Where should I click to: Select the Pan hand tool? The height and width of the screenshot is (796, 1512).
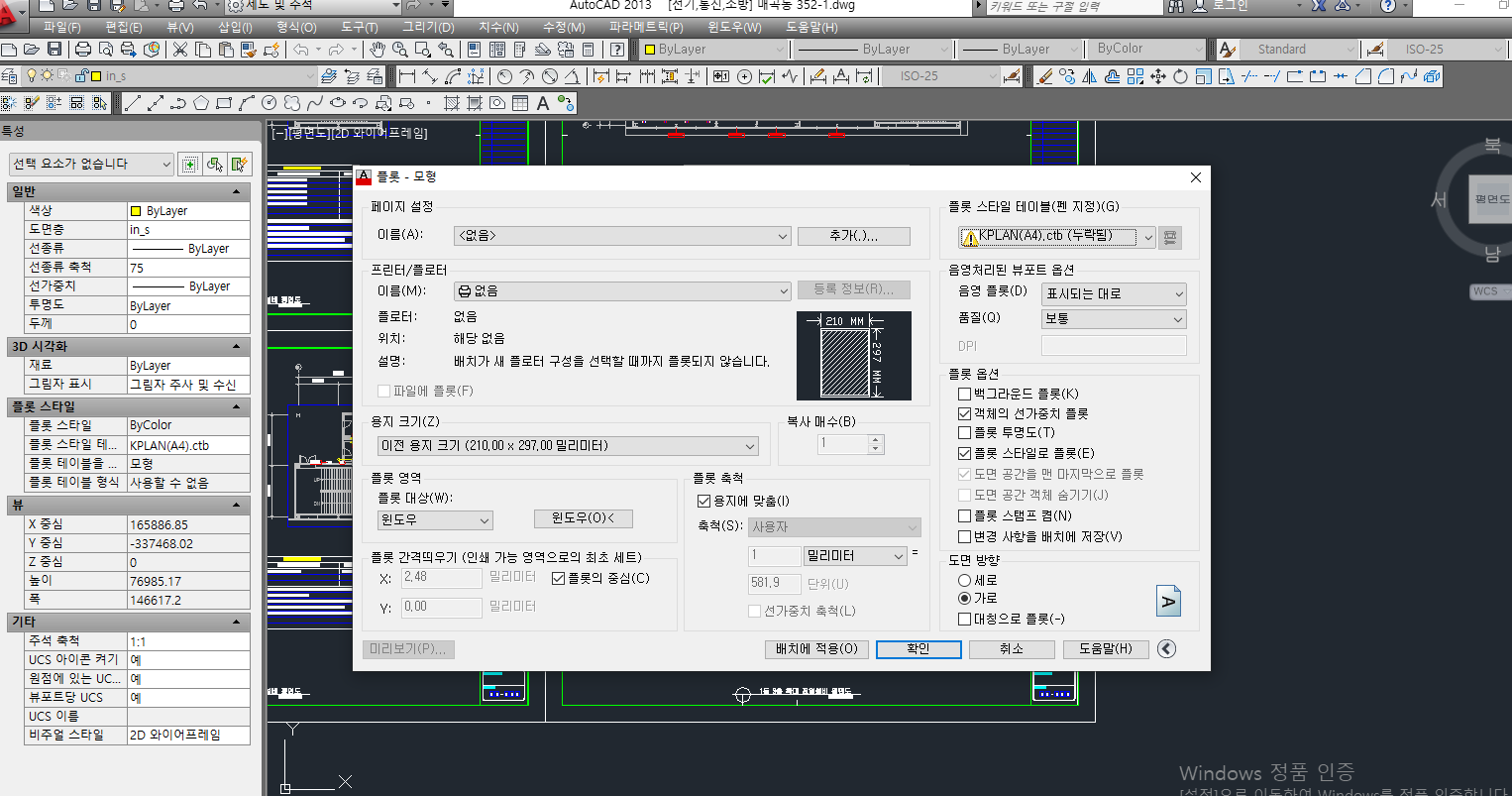(378, 49)
